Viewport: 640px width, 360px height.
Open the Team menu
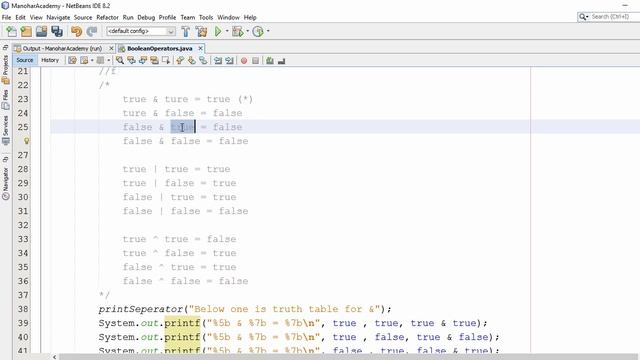(188, 17)
